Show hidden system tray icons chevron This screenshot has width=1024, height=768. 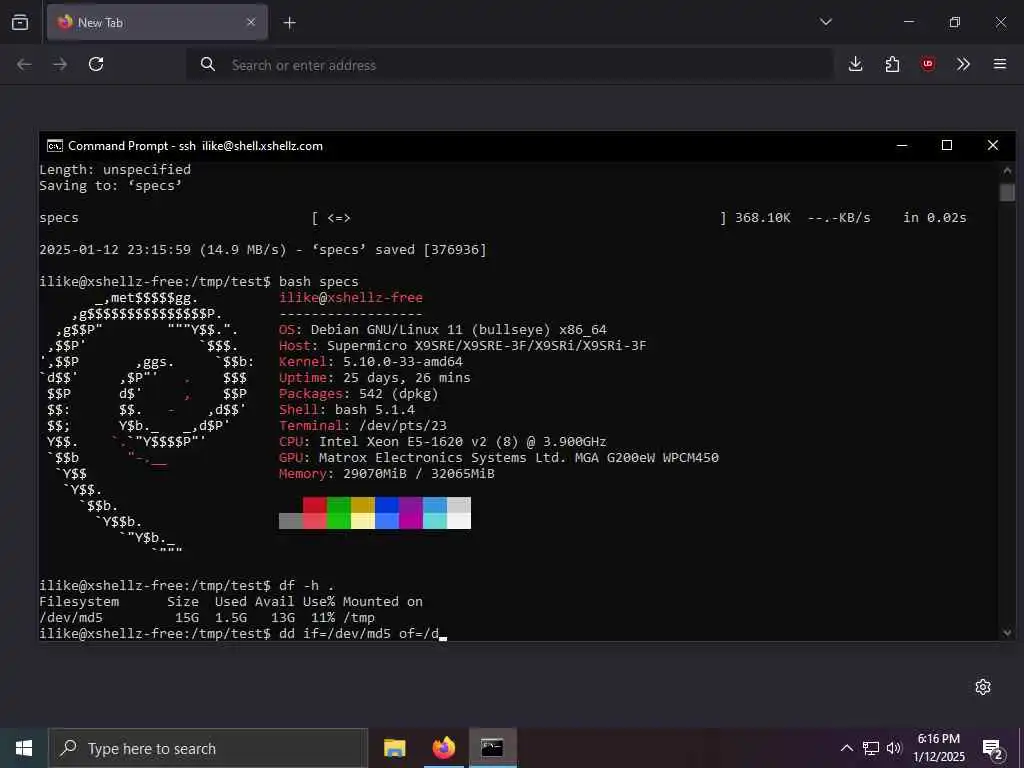[846, 748]
